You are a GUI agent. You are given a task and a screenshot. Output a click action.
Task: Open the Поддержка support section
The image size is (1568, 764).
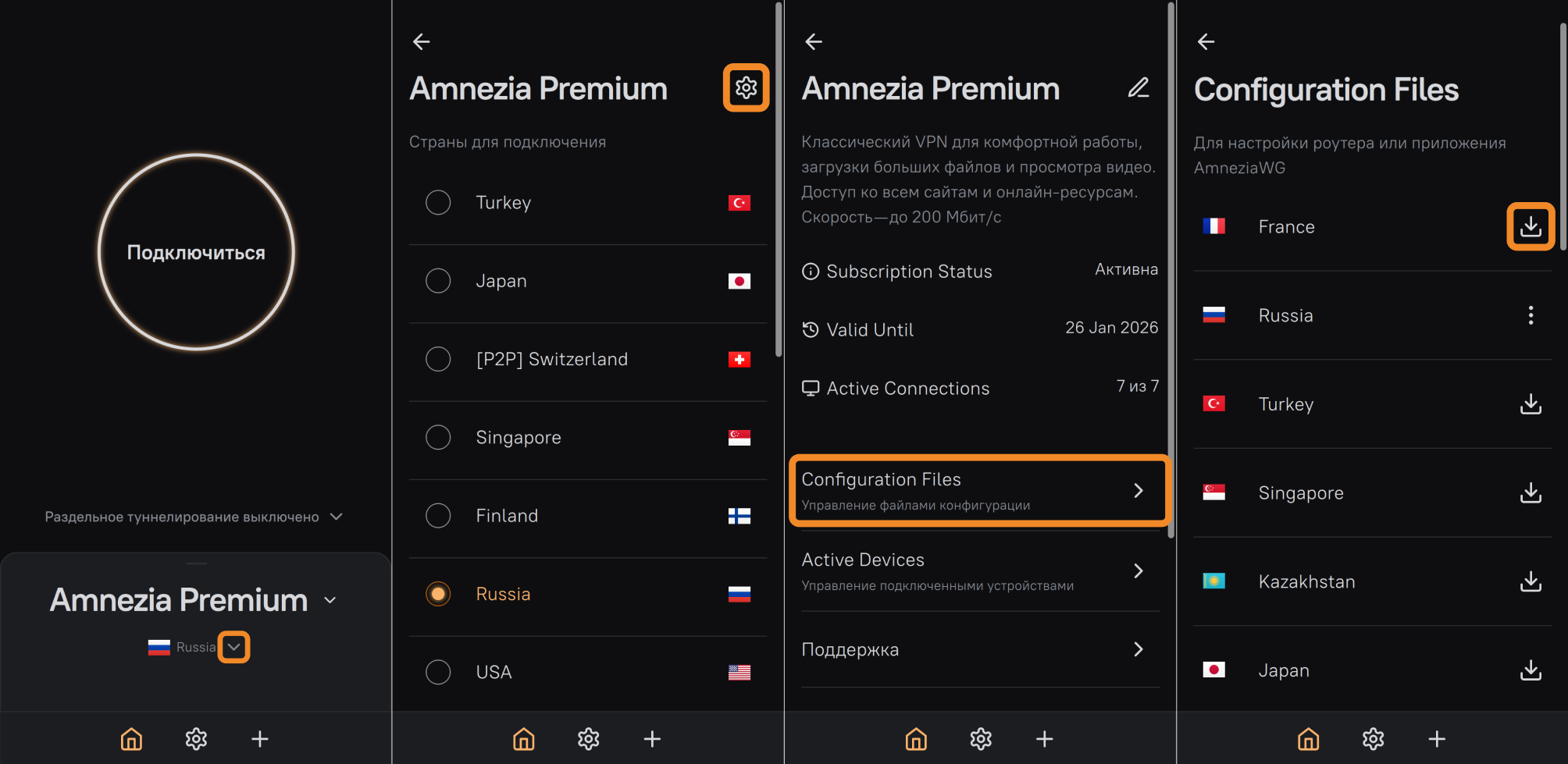[979, 649]
